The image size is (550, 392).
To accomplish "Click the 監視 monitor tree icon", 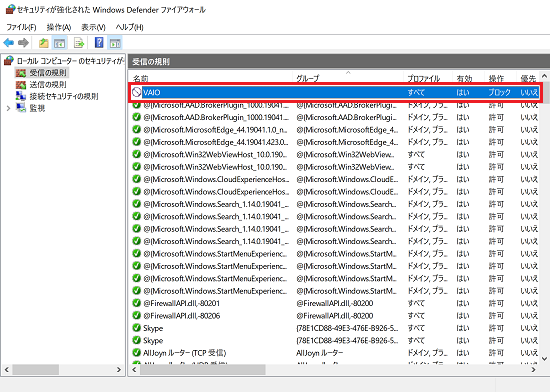I will 21,108.
